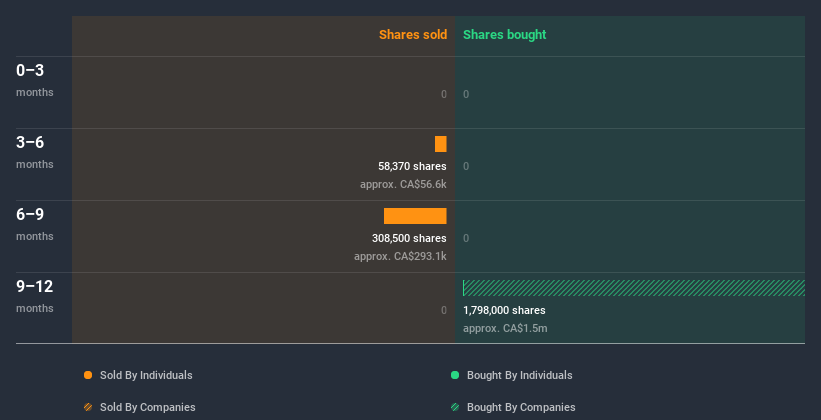Click the striped Bought By Companies legend icon
Image resolution: width=821 pixels, height=420 pixels.
pos(455,407)
